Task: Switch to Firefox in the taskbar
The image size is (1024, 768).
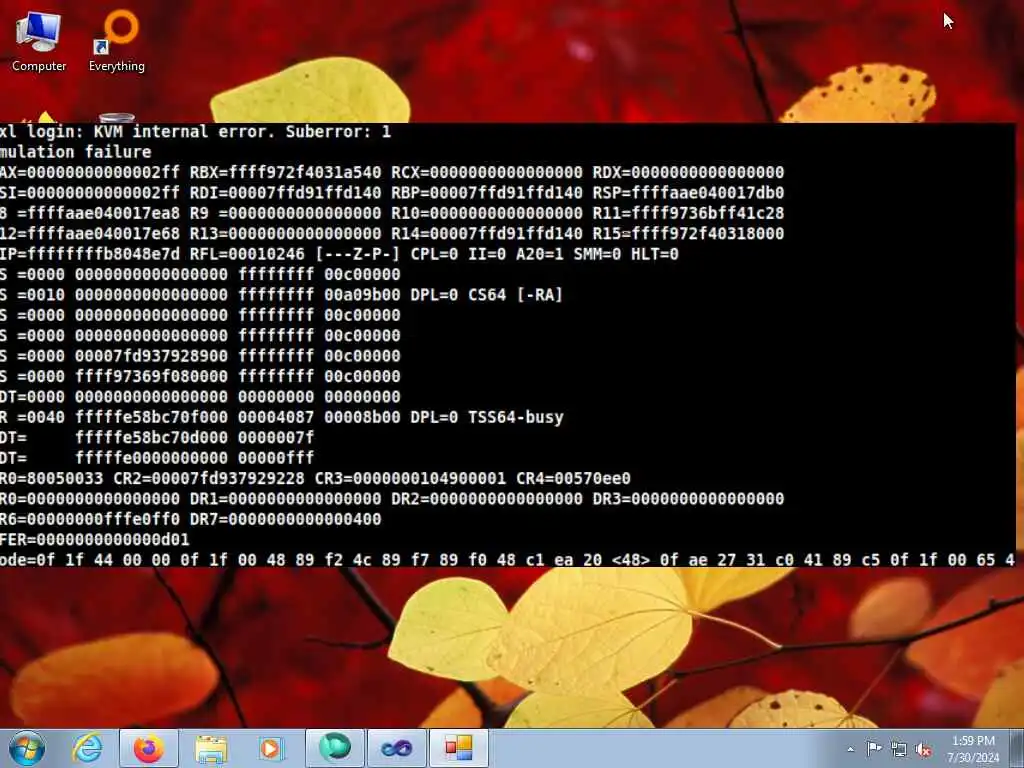Action: pyautogui.click(x=148, y=748)
